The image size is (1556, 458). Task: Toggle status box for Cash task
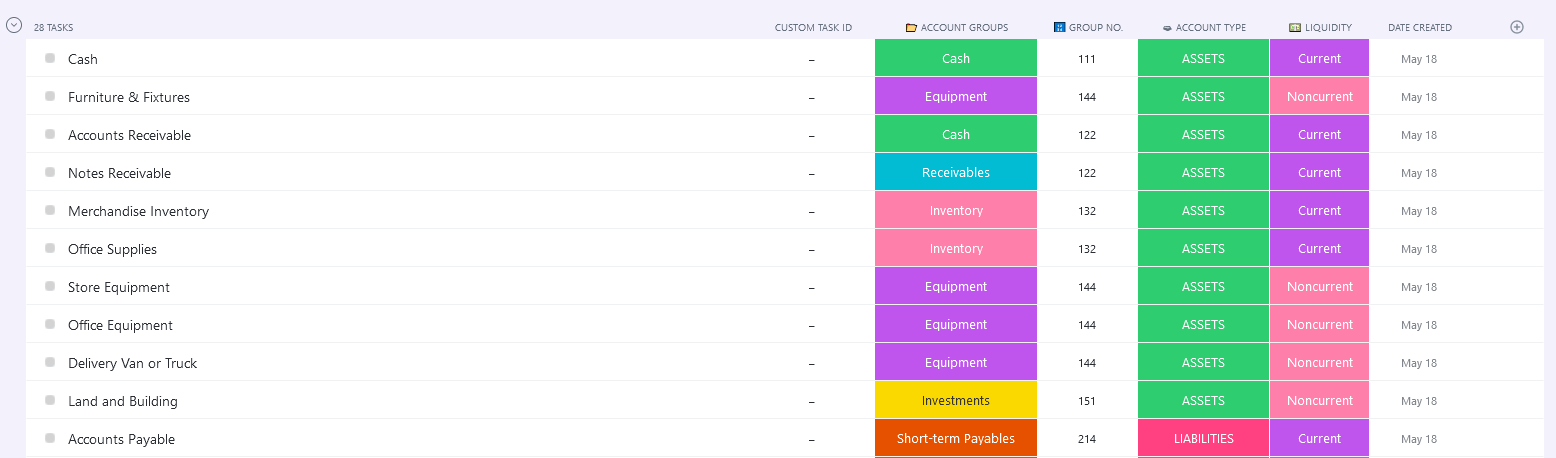pos(50,58)
